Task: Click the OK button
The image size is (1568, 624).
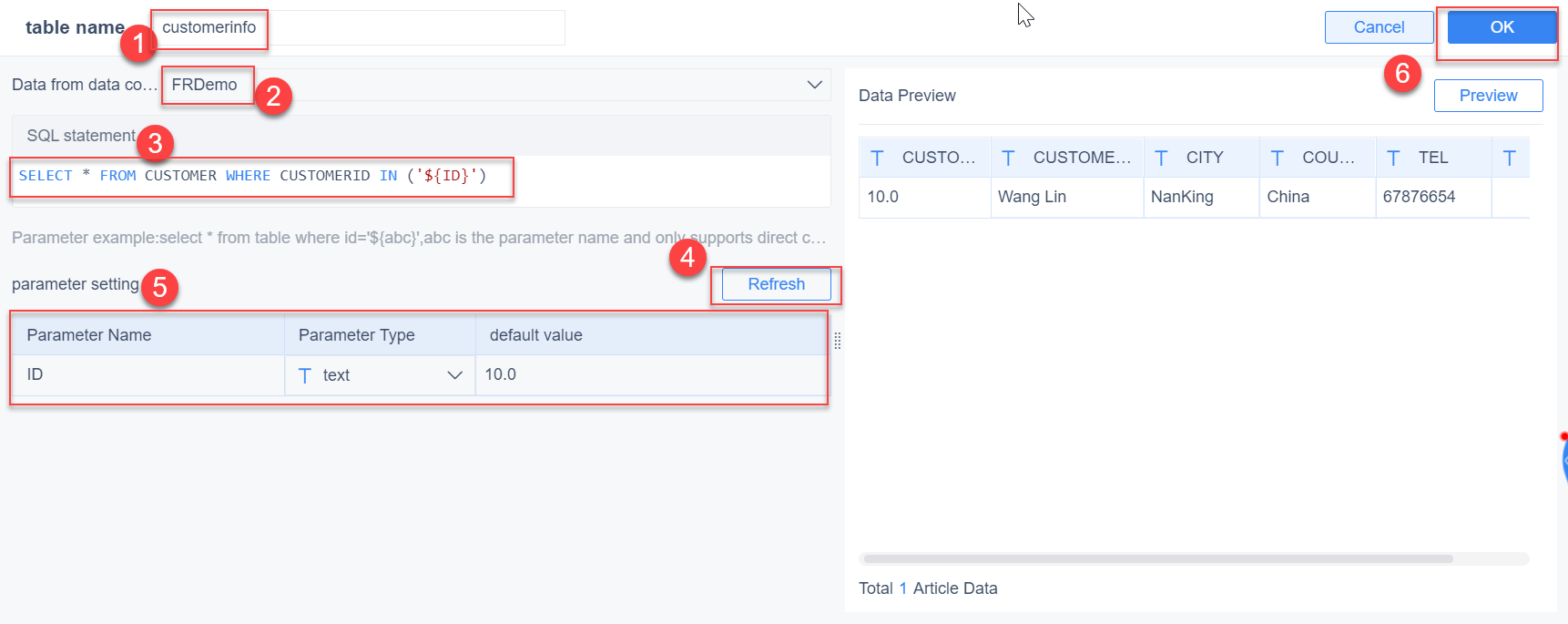Action: (x=1502, y=27)
